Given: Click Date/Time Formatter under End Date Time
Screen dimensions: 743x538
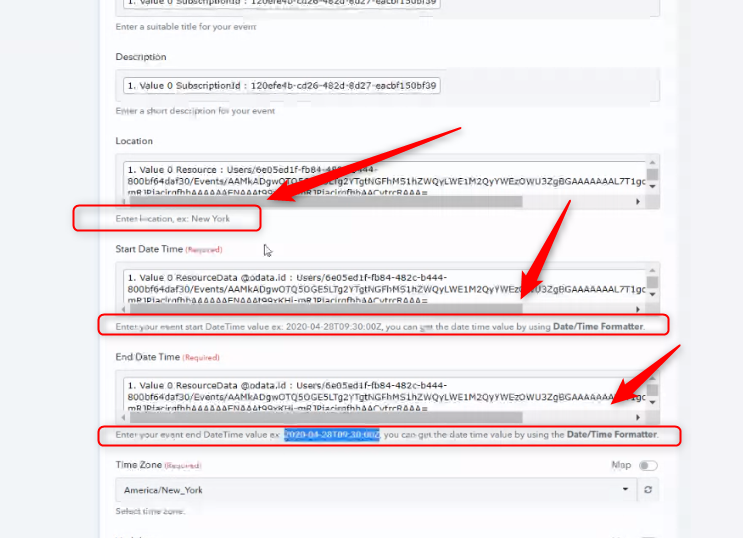Looking at the screenshot, I should 612,435.
